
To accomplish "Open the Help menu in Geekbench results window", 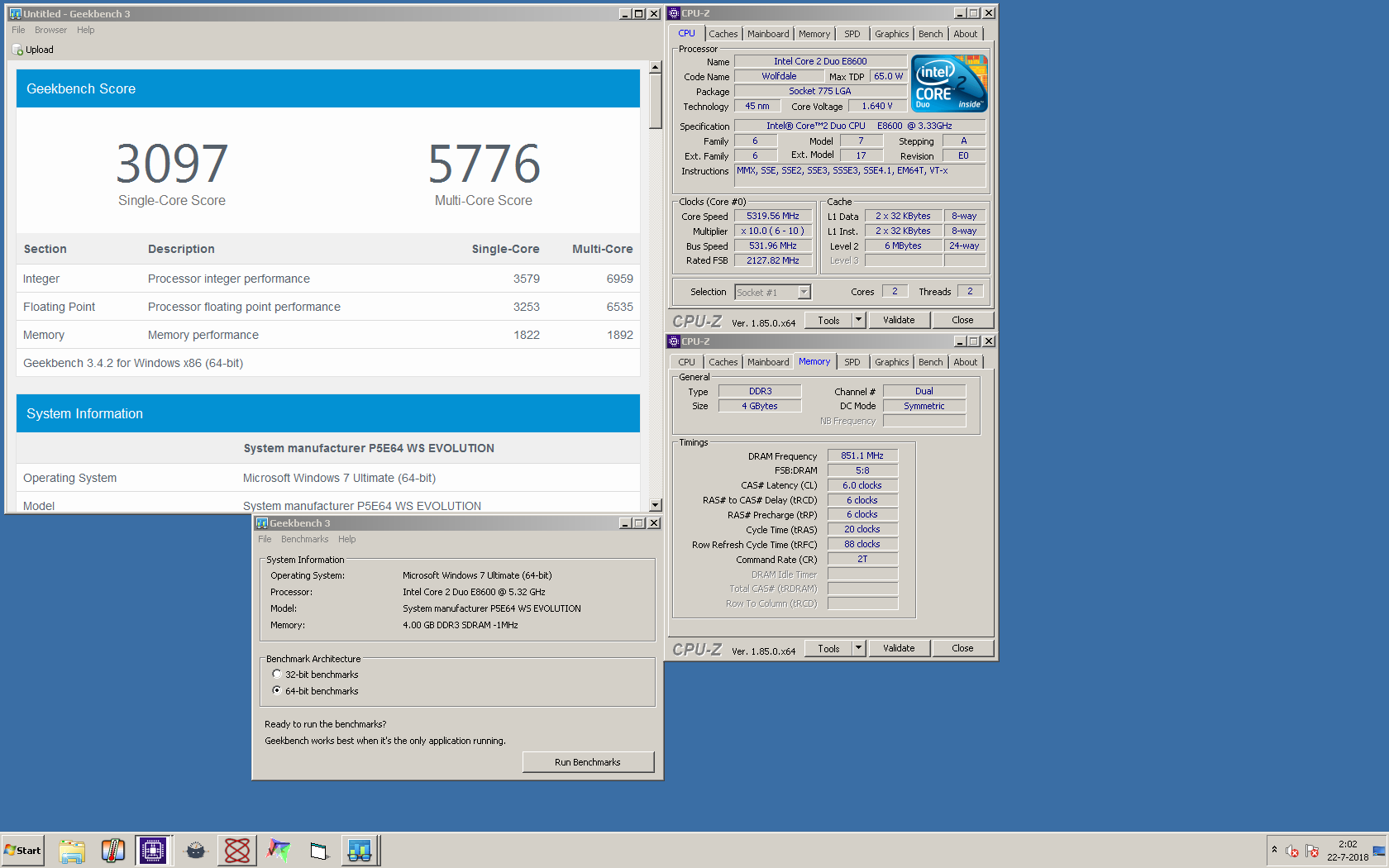I will [x=85, y=30].
